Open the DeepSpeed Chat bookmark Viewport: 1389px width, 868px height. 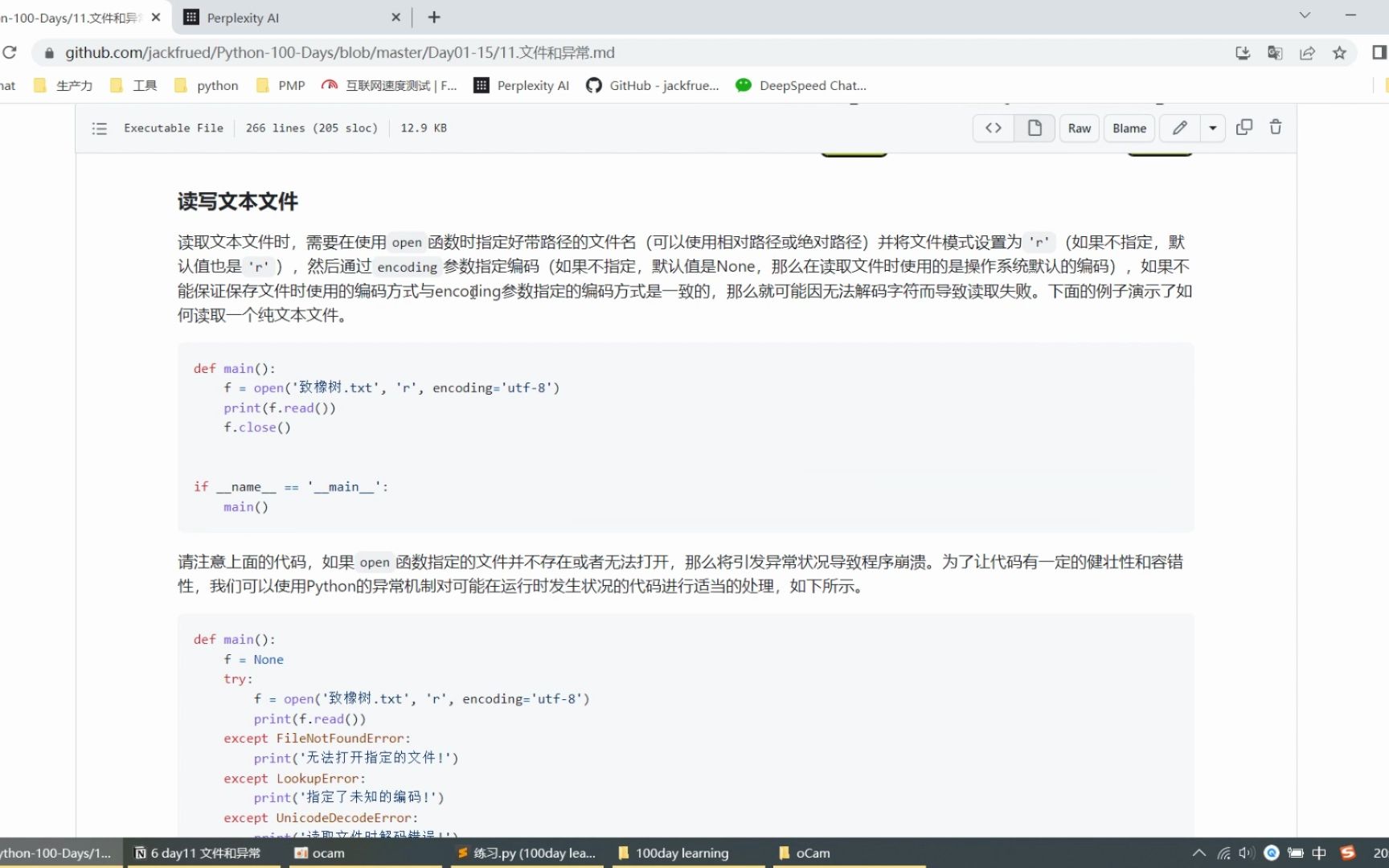(x=800, y=85)
